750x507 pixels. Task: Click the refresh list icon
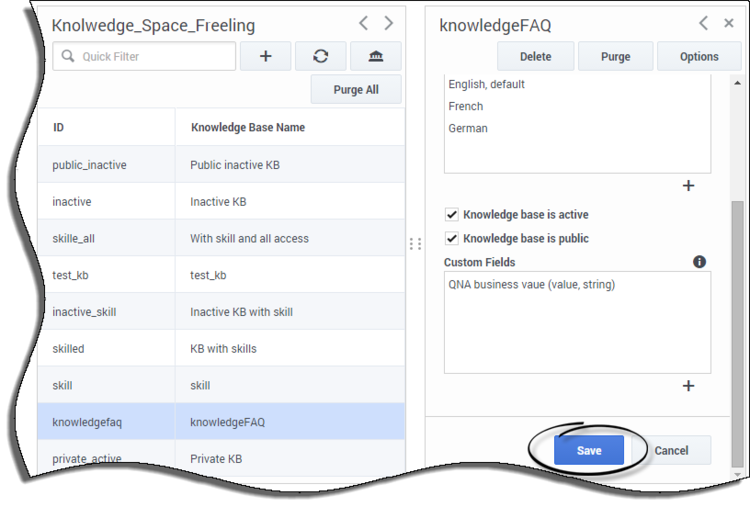click(x=320, y=56)
